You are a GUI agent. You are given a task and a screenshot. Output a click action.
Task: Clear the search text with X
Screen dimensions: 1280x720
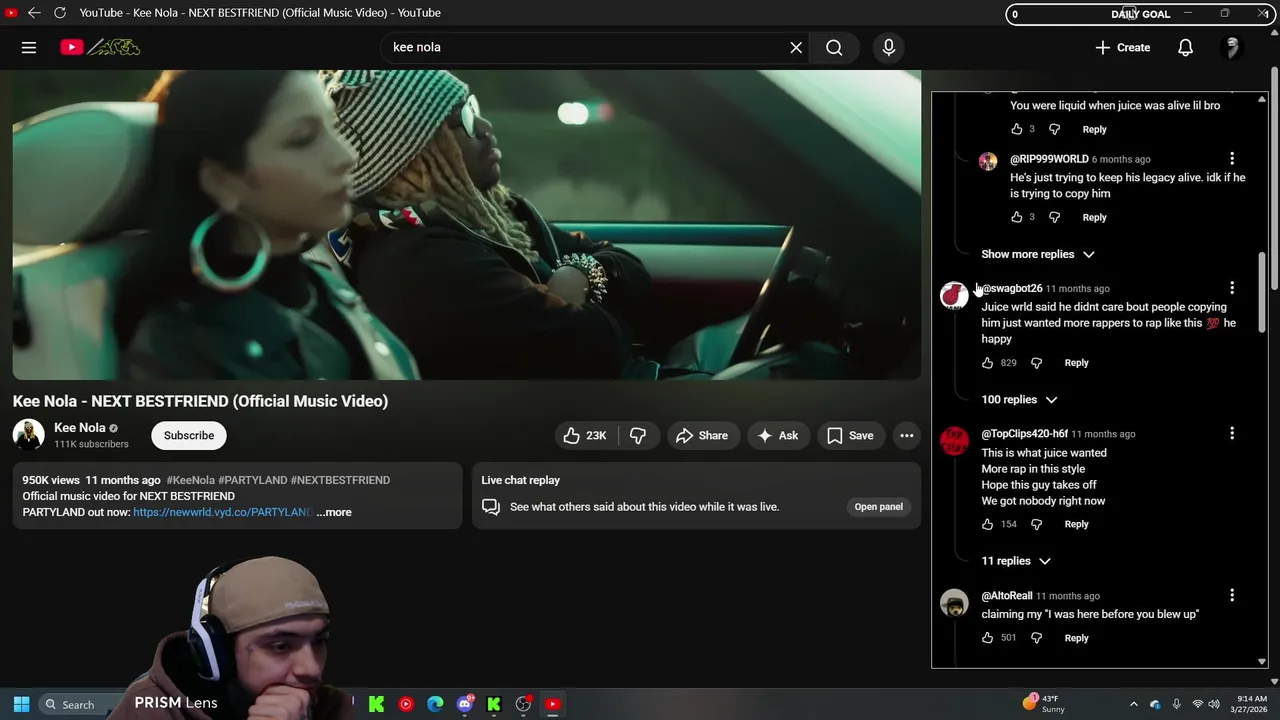click(796, 47)
